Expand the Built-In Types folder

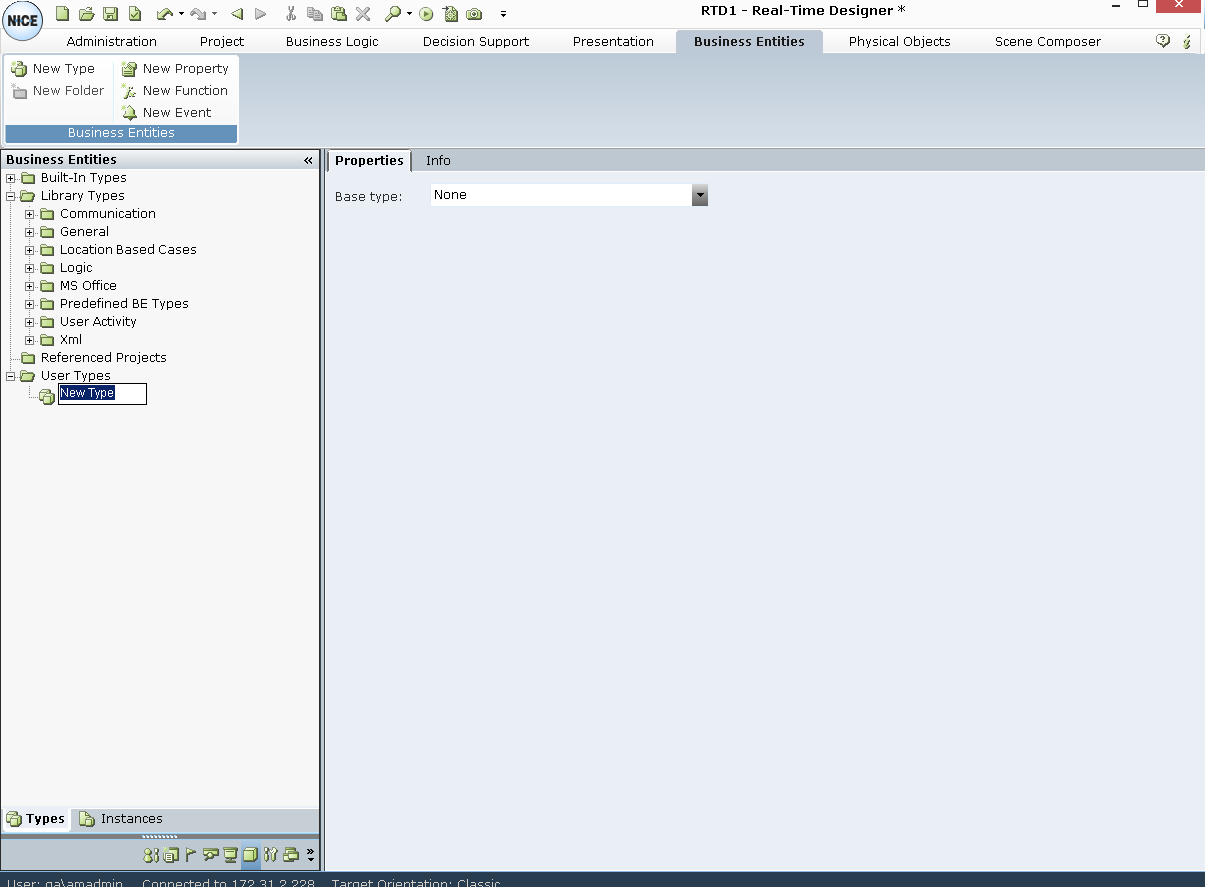click(11, 178)
